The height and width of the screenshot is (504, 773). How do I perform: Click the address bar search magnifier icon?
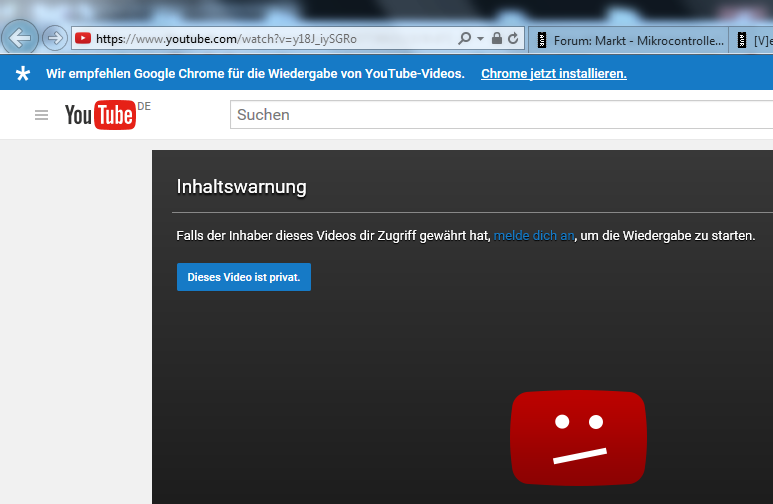click(464, 38)
